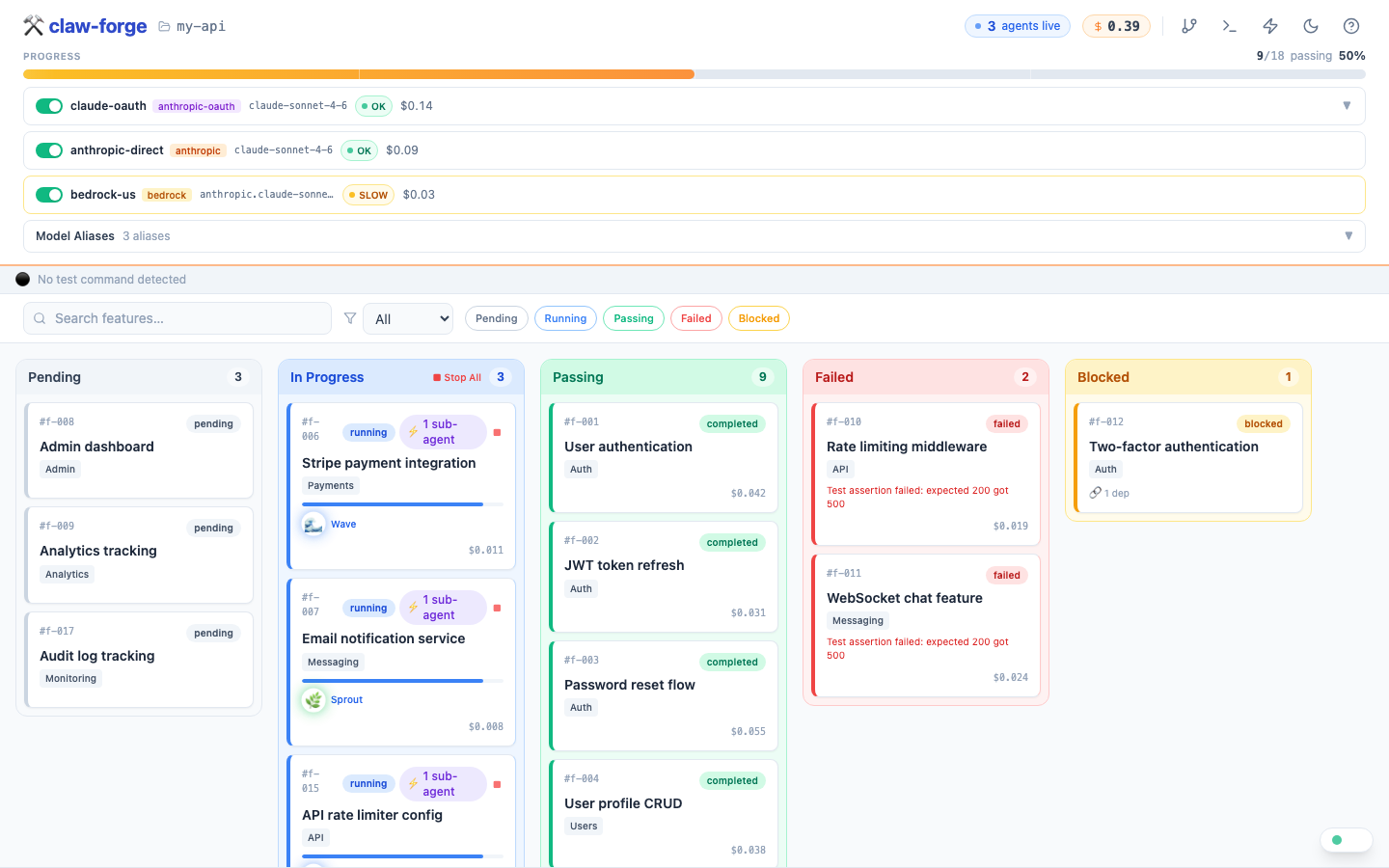Click the Sprout agent avatar

(x=313, y=700)
